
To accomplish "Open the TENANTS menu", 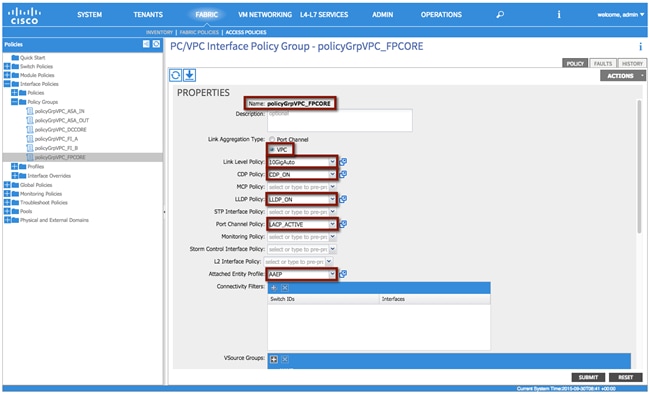I will 148,15.
